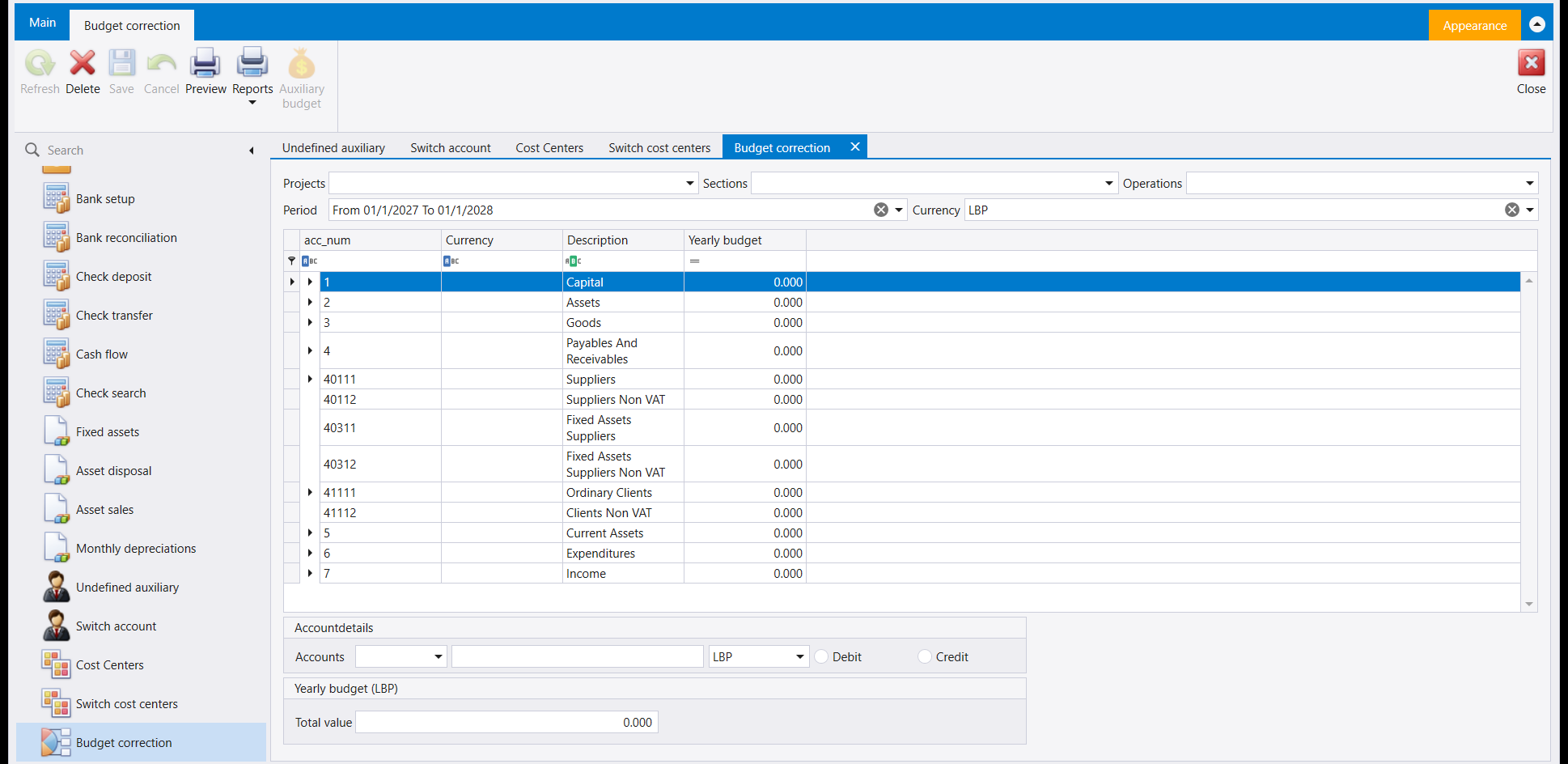Click the search magnifier icon

(32, 150)
